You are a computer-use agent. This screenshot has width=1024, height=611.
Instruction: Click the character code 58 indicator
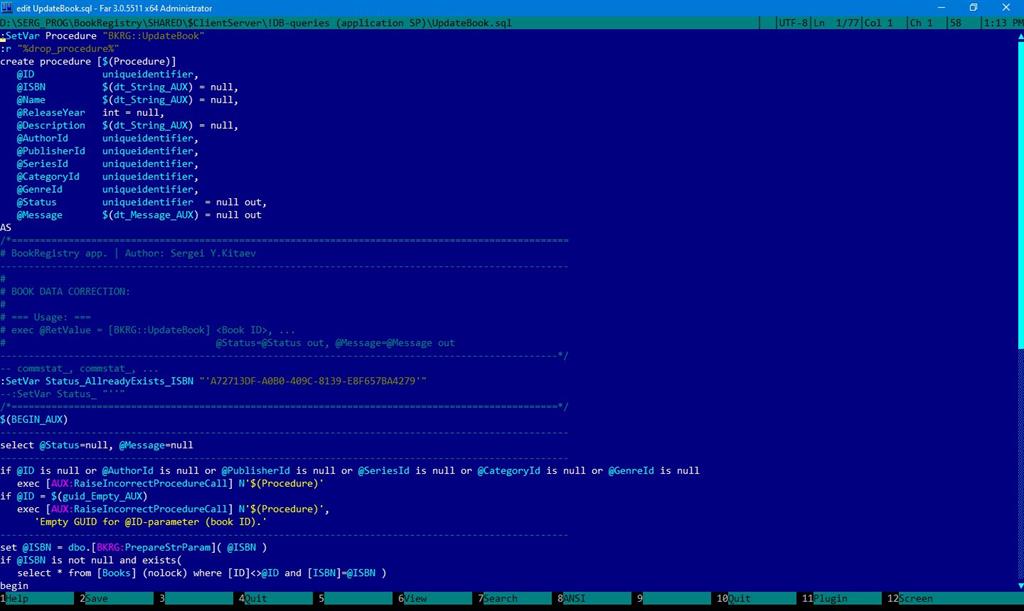coord(956,22)
